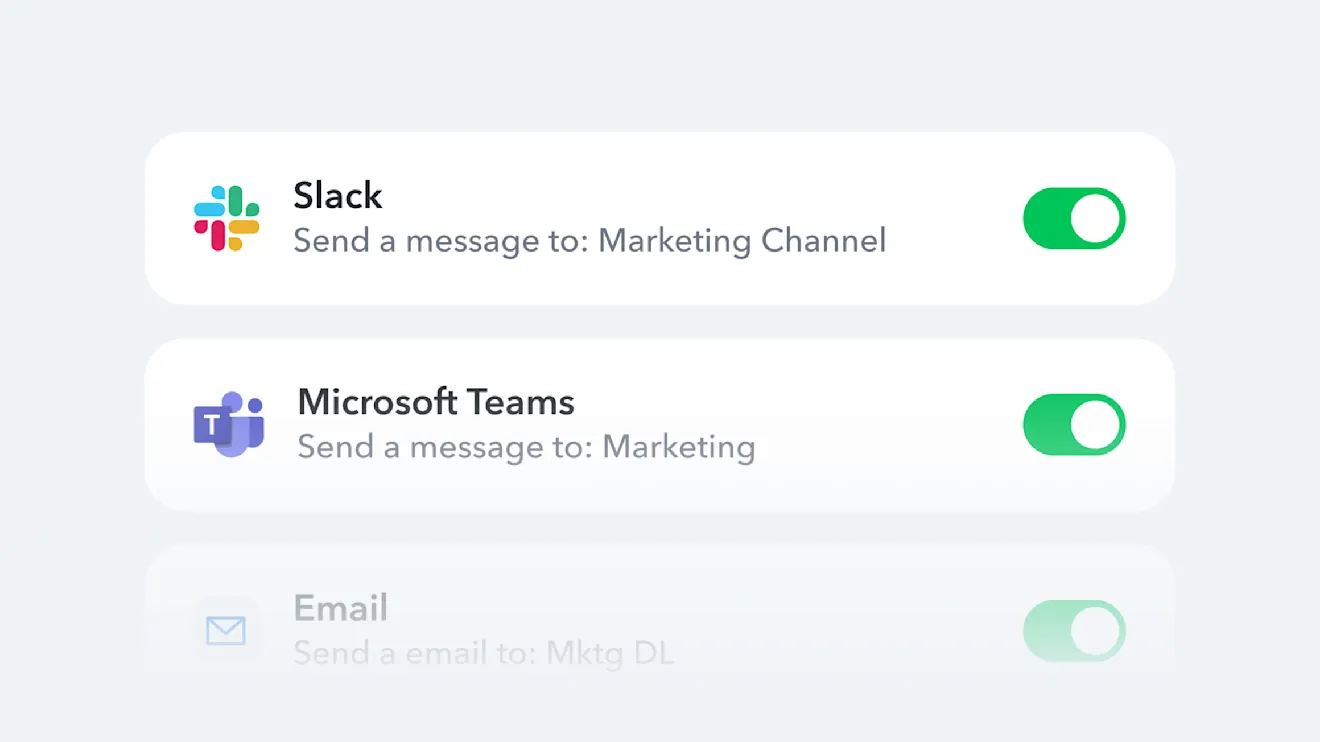Click the Slack logo icon

tap(226, 218)
